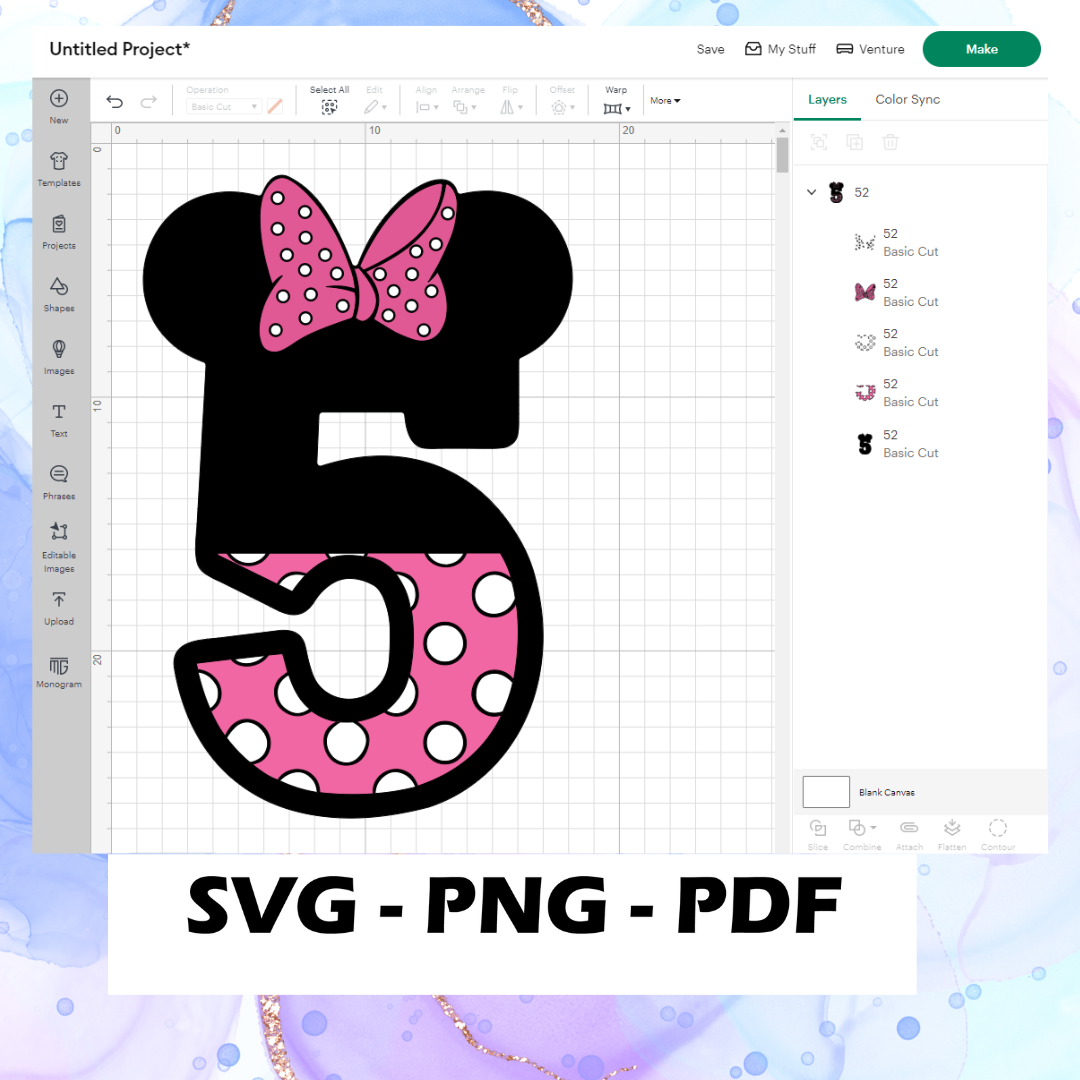This screenshot has height=1080, width=1080.
Task: Select the white bow dots layer
Action: point(920,242)
